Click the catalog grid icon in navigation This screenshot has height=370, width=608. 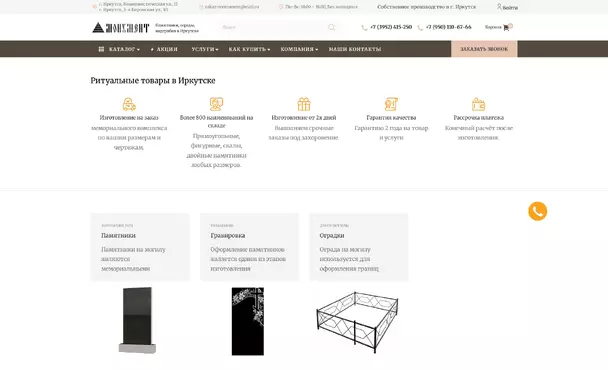101,49
